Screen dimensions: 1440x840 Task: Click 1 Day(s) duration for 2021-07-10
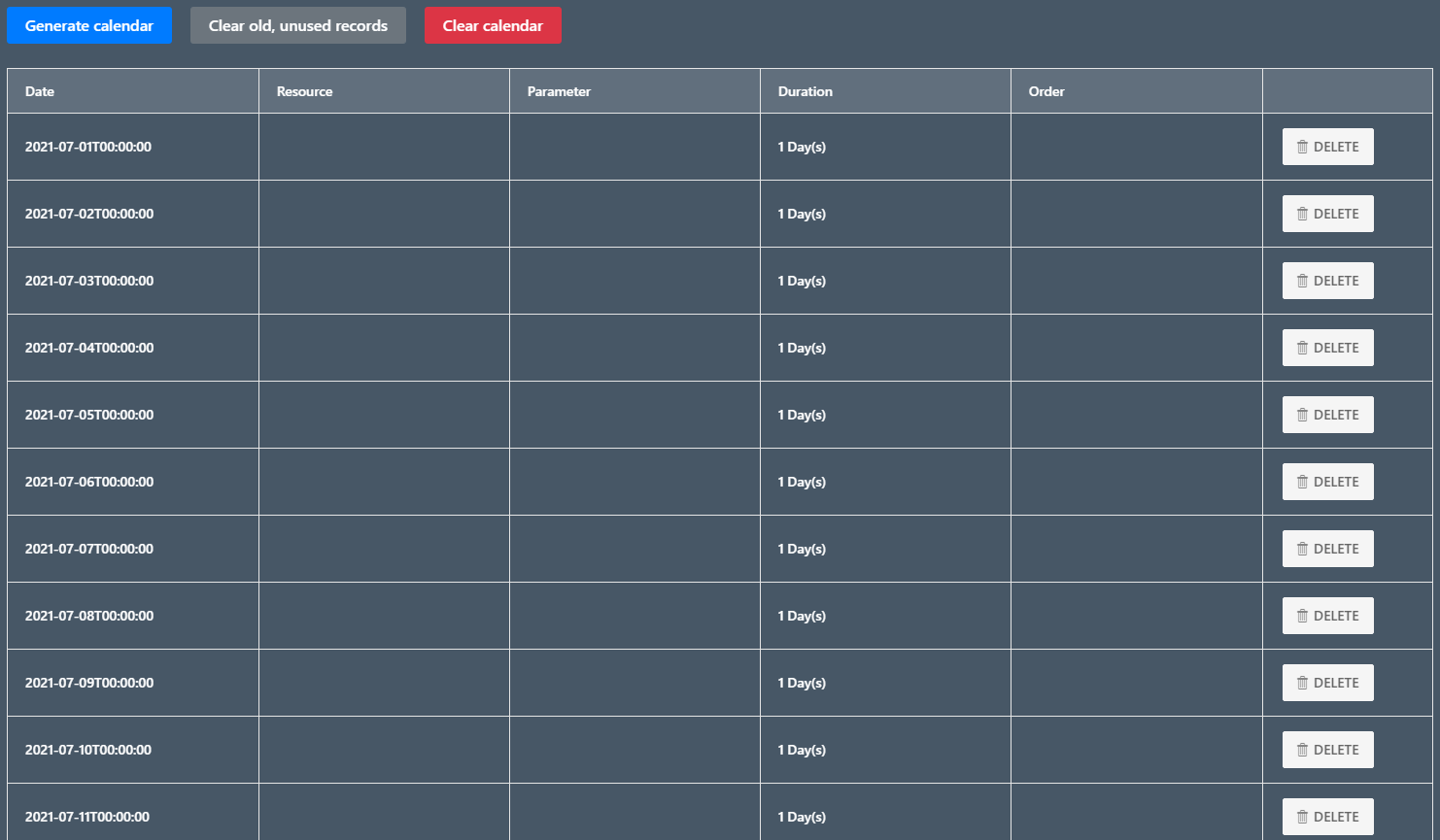point(802,750)
